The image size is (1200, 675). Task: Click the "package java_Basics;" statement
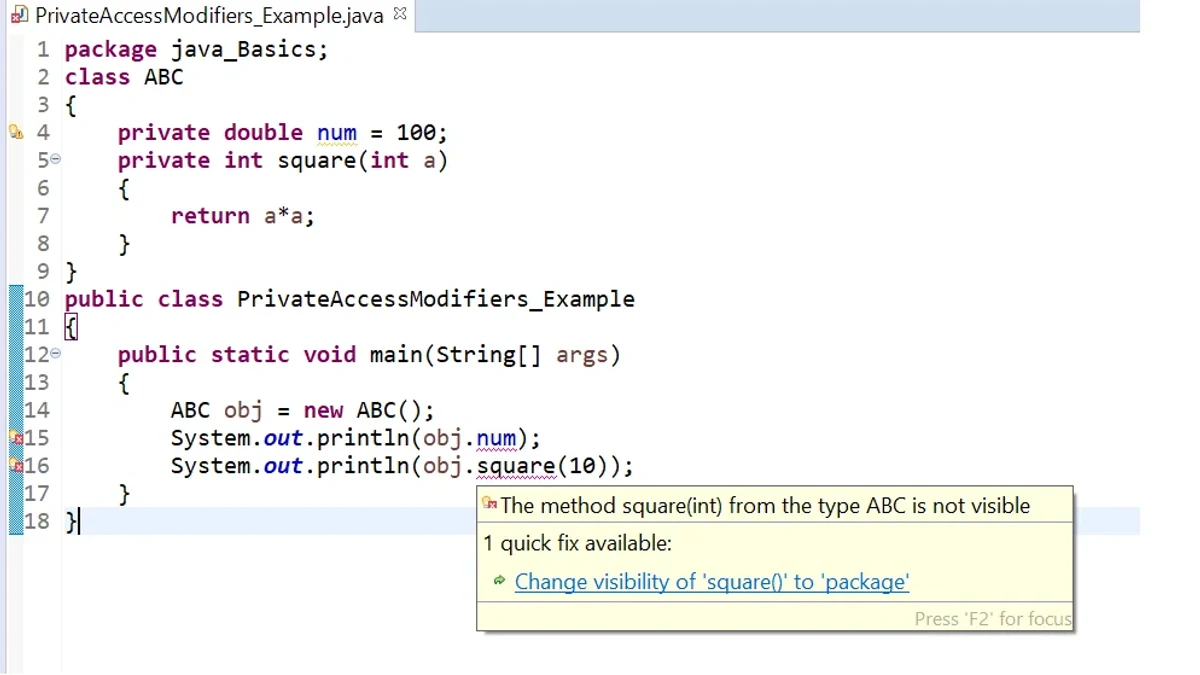tap(196, 50)
